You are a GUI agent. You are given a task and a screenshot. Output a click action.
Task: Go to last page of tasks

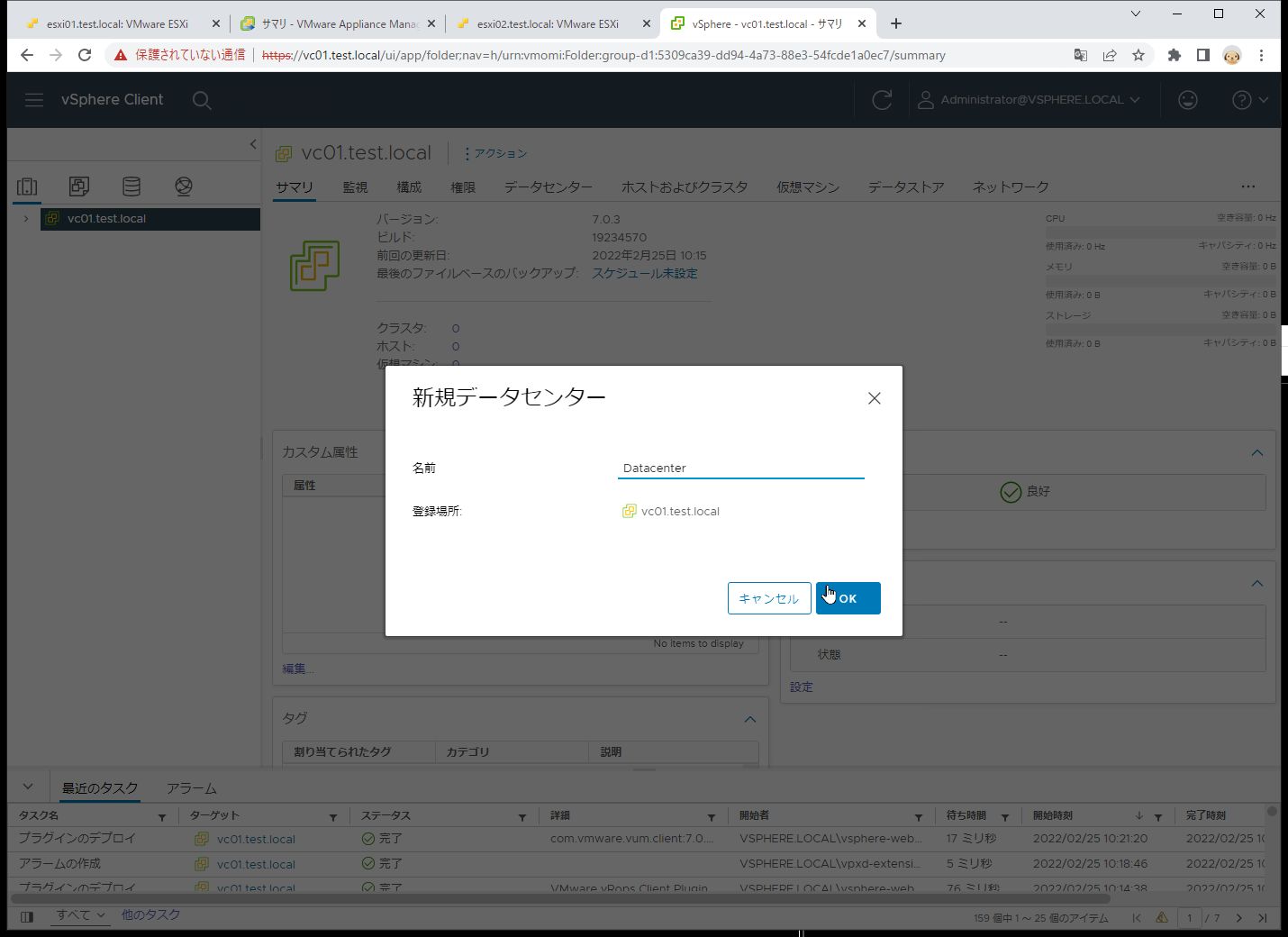coord(1263,918)
